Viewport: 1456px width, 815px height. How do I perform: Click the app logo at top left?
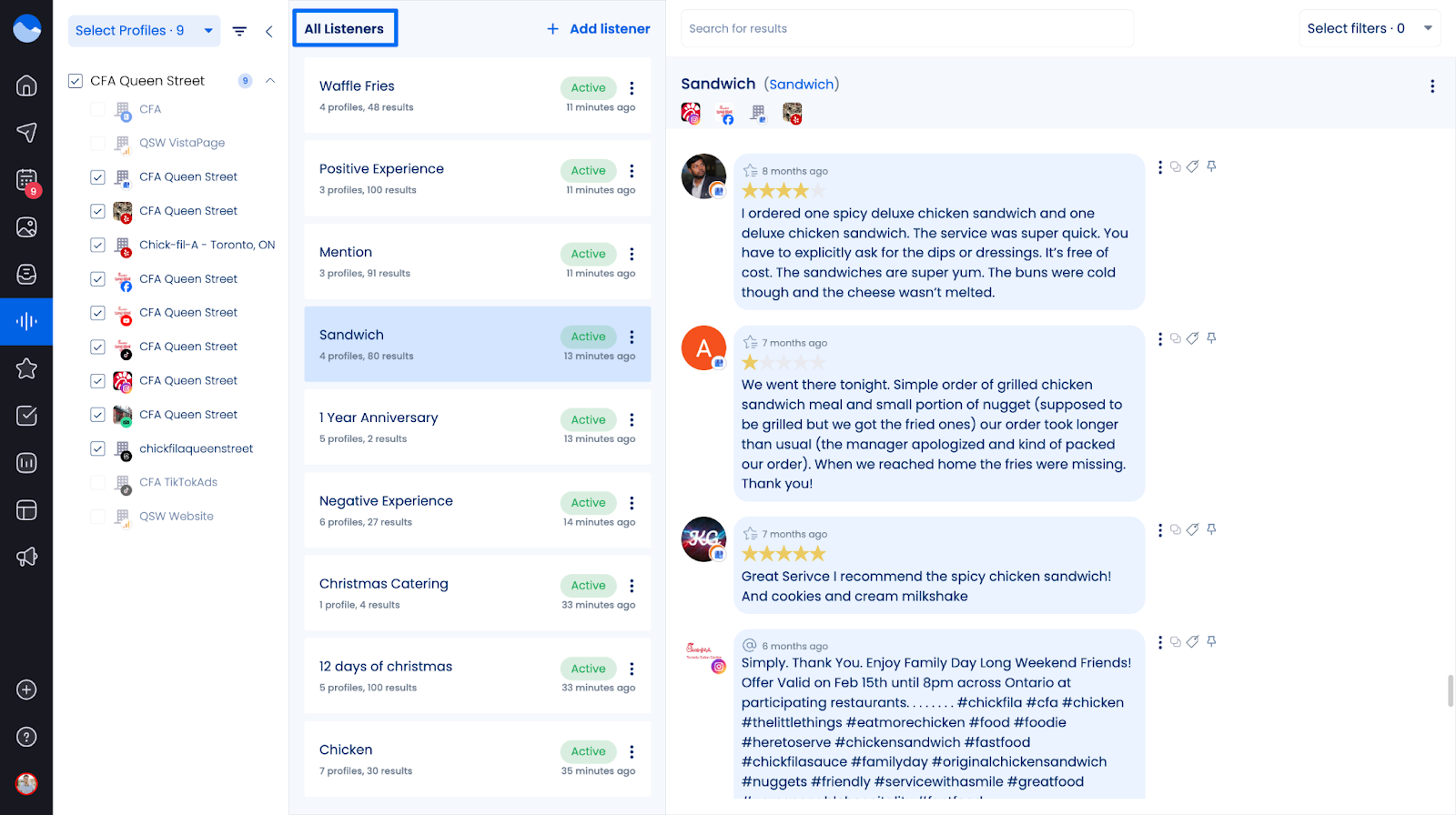[x=26, y=28]
